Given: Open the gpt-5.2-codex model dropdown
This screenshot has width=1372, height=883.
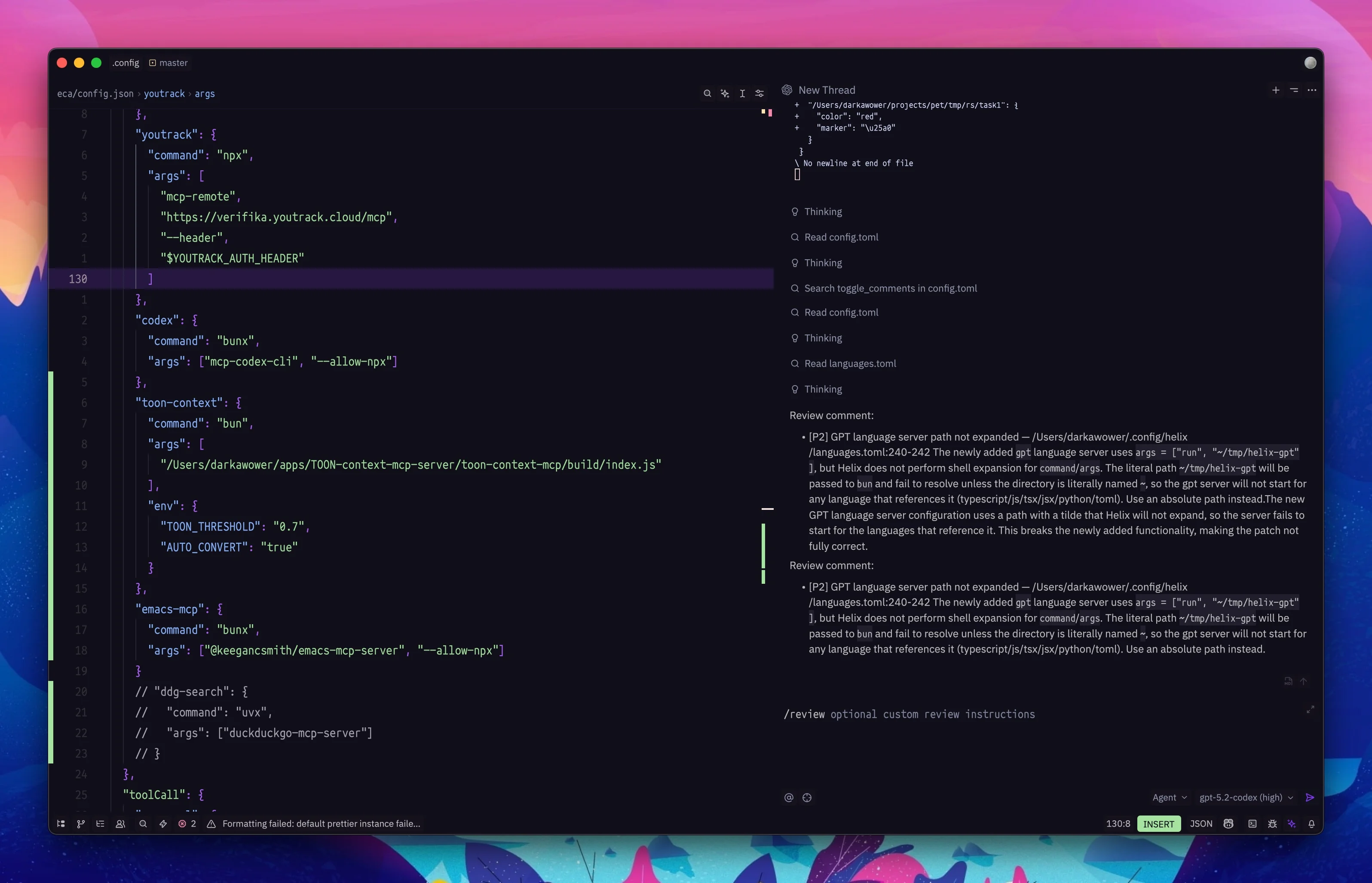Looking at the screenshot, I should coord(1243,797).
